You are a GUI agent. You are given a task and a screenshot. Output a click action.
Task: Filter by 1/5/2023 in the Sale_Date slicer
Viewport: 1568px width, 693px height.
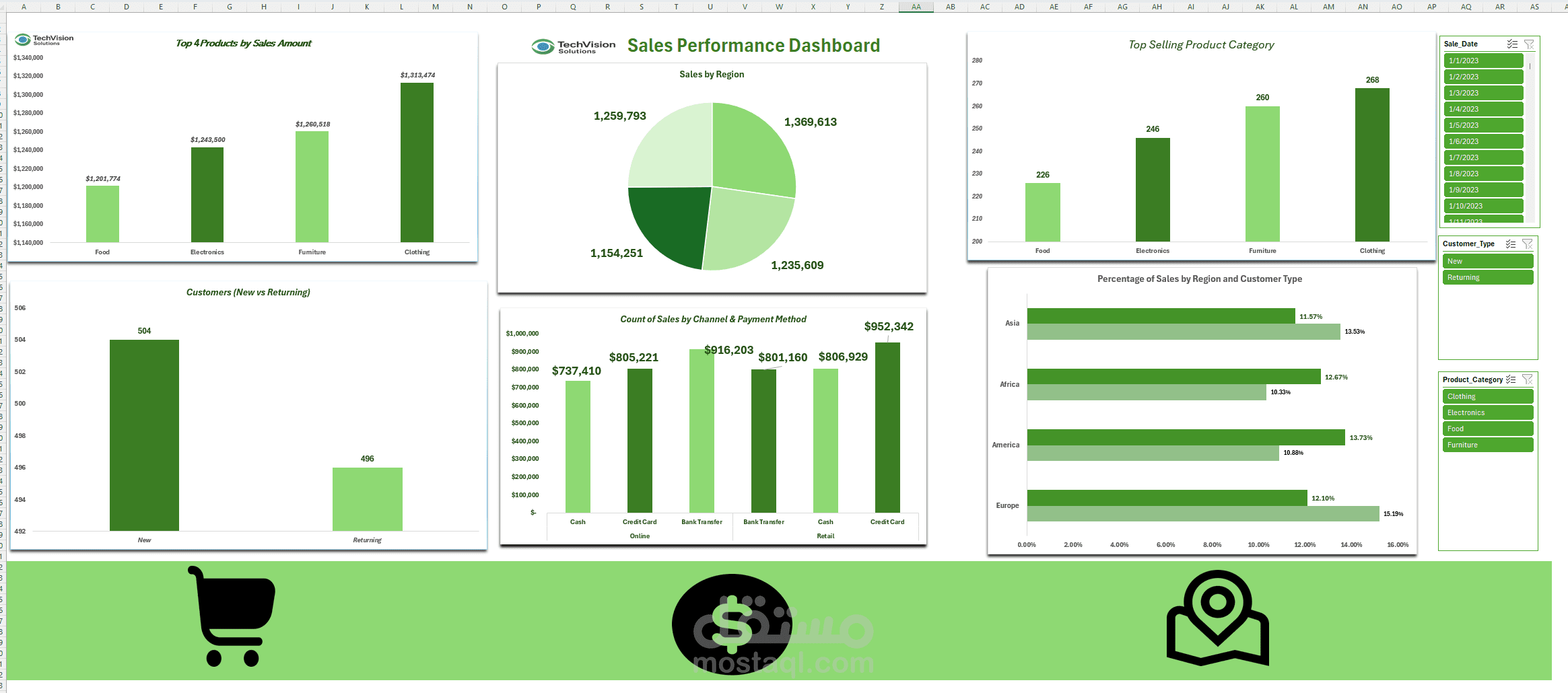[x=1483, y=125]
